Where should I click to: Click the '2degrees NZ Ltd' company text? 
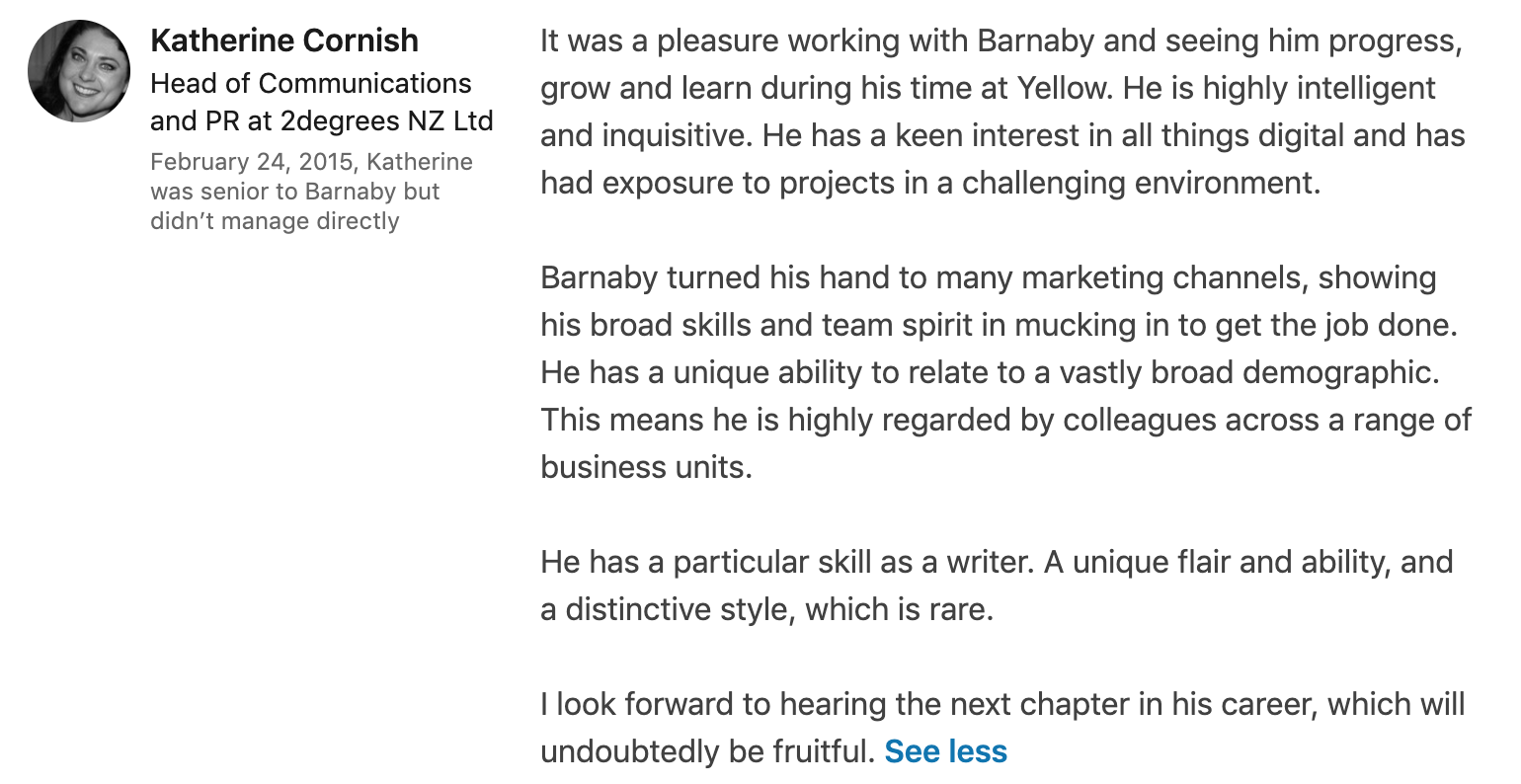387,121
